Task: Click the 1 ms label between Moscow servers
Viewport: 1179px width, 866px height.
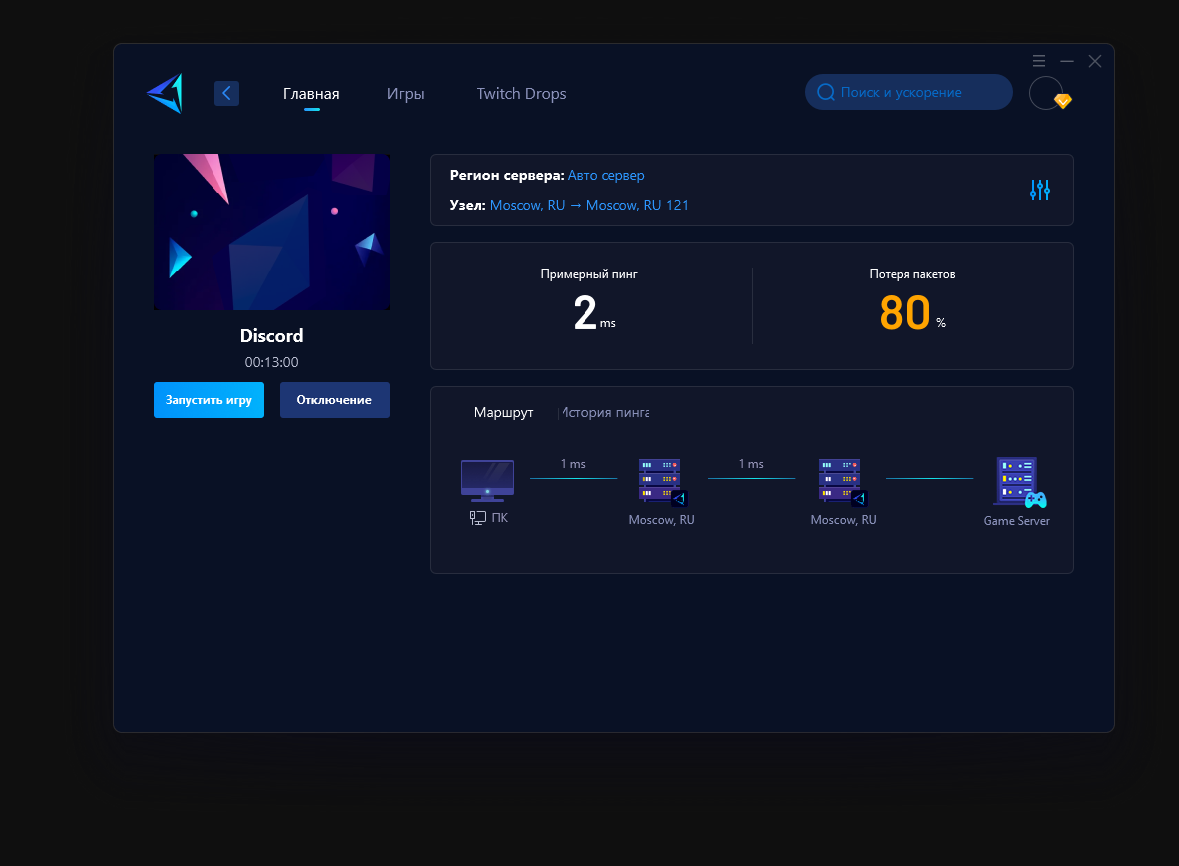Action: click(751, 464)
